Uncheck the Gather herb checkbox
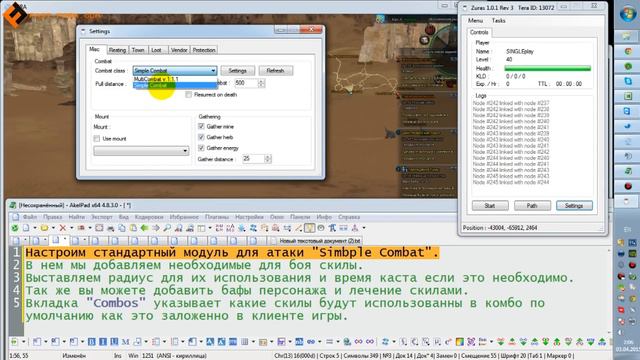 click(x=201, y=137)
